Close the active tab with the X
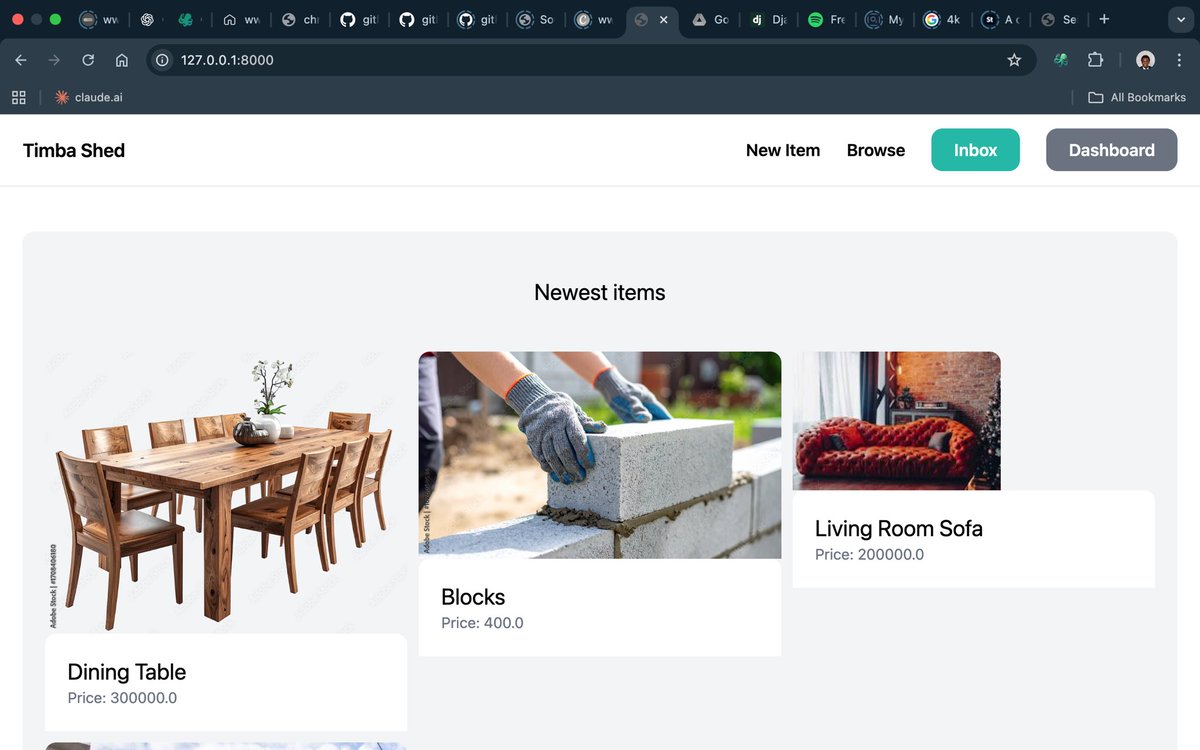Image resolution: width=1200 pixels, height=750 pixels. click(663, 19)
